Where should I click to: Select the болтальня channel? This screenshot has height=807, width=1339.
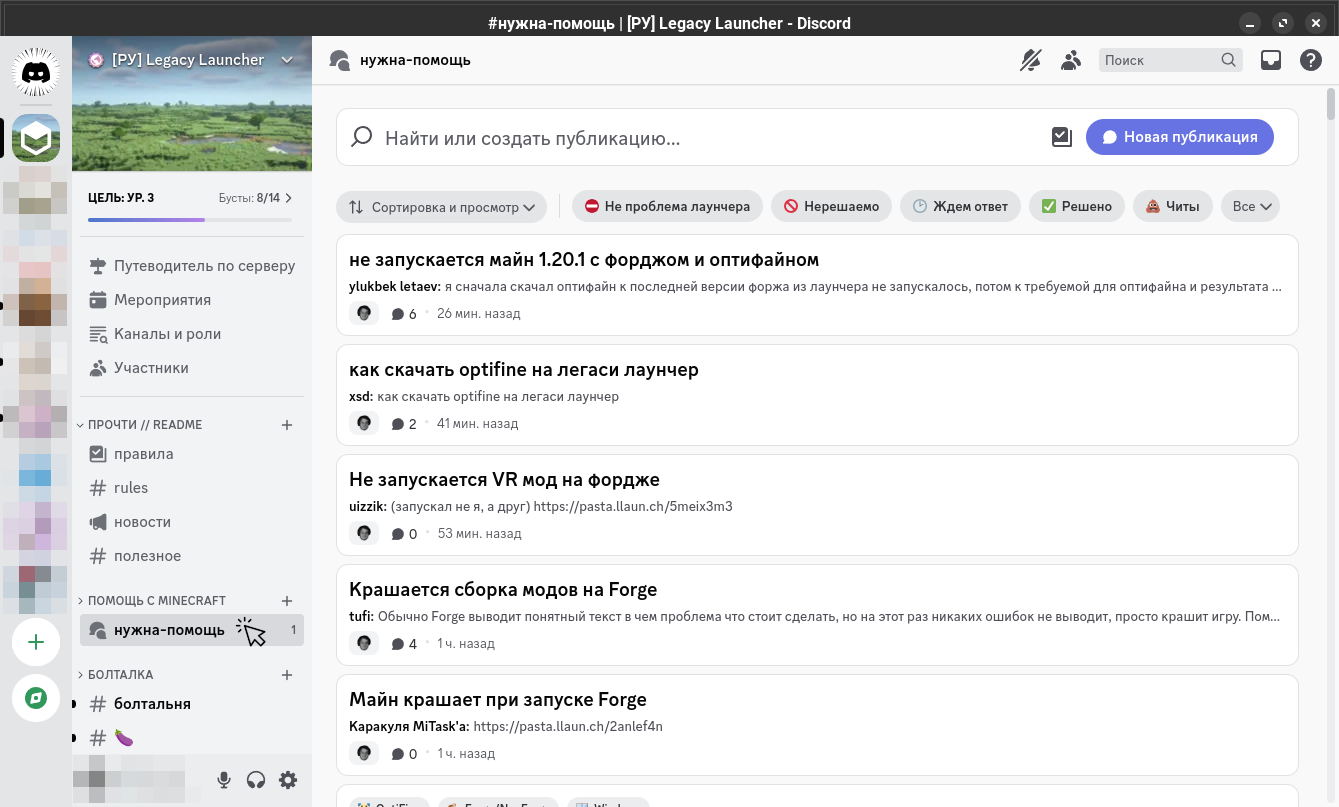click(152, 704)
